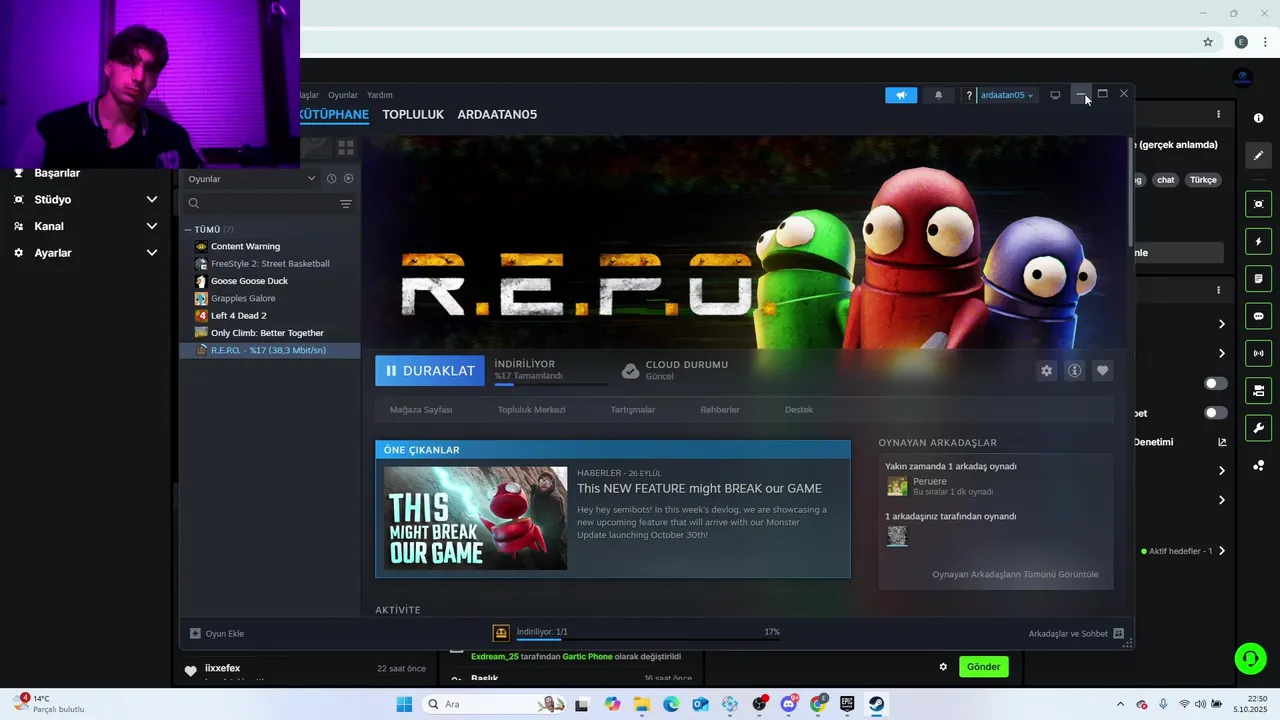
Task: Open Discord from the taskbar
Action: [x=788, y=704]
